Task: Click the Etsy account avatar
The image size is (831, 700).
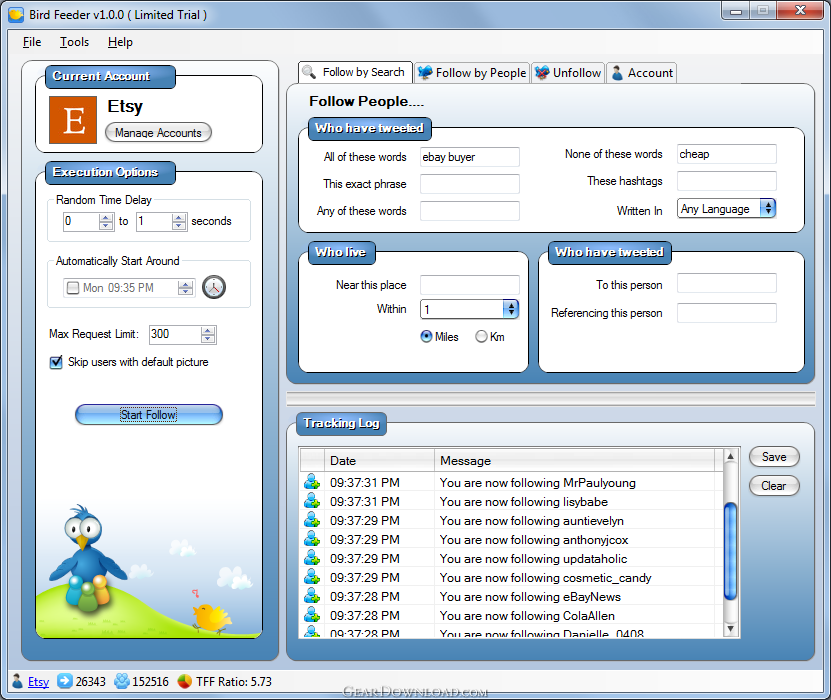Action: click(73, 120)
